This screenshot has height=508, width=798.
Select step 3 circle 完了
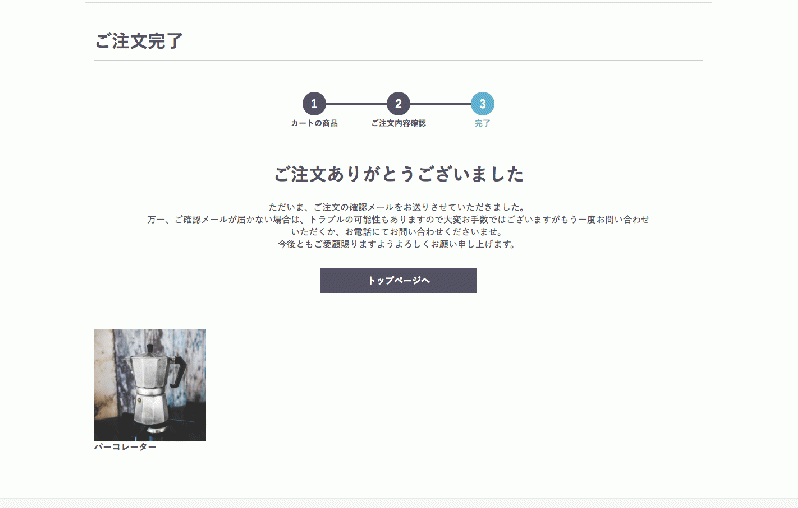[x=482, y=104]
